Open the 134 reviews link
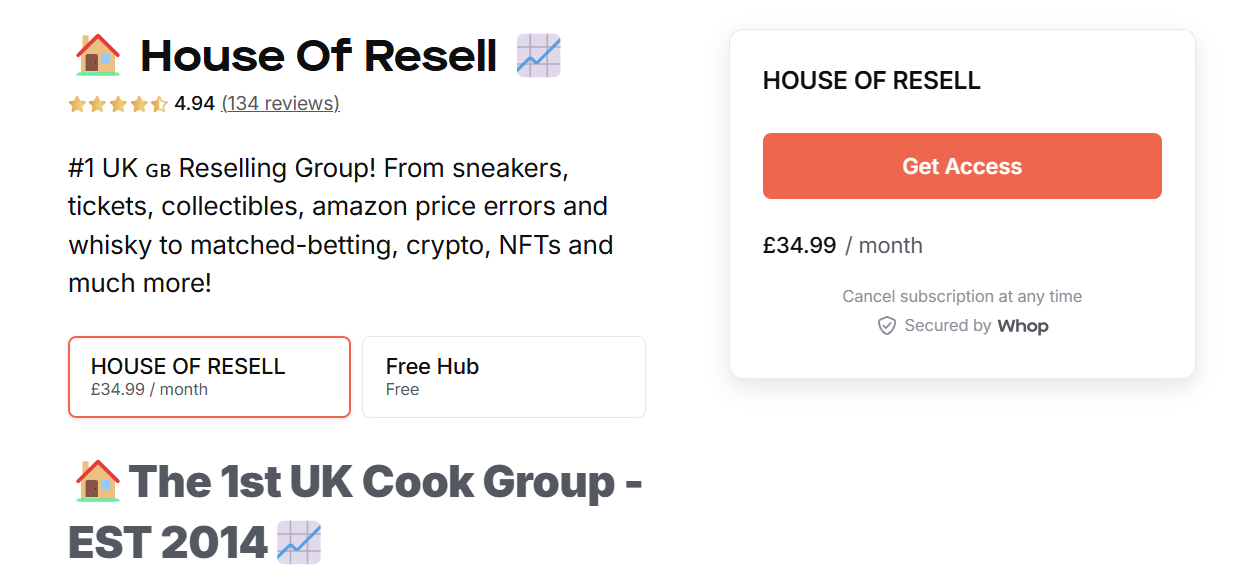Viewport: 1246px width, 580px height. 280,103
